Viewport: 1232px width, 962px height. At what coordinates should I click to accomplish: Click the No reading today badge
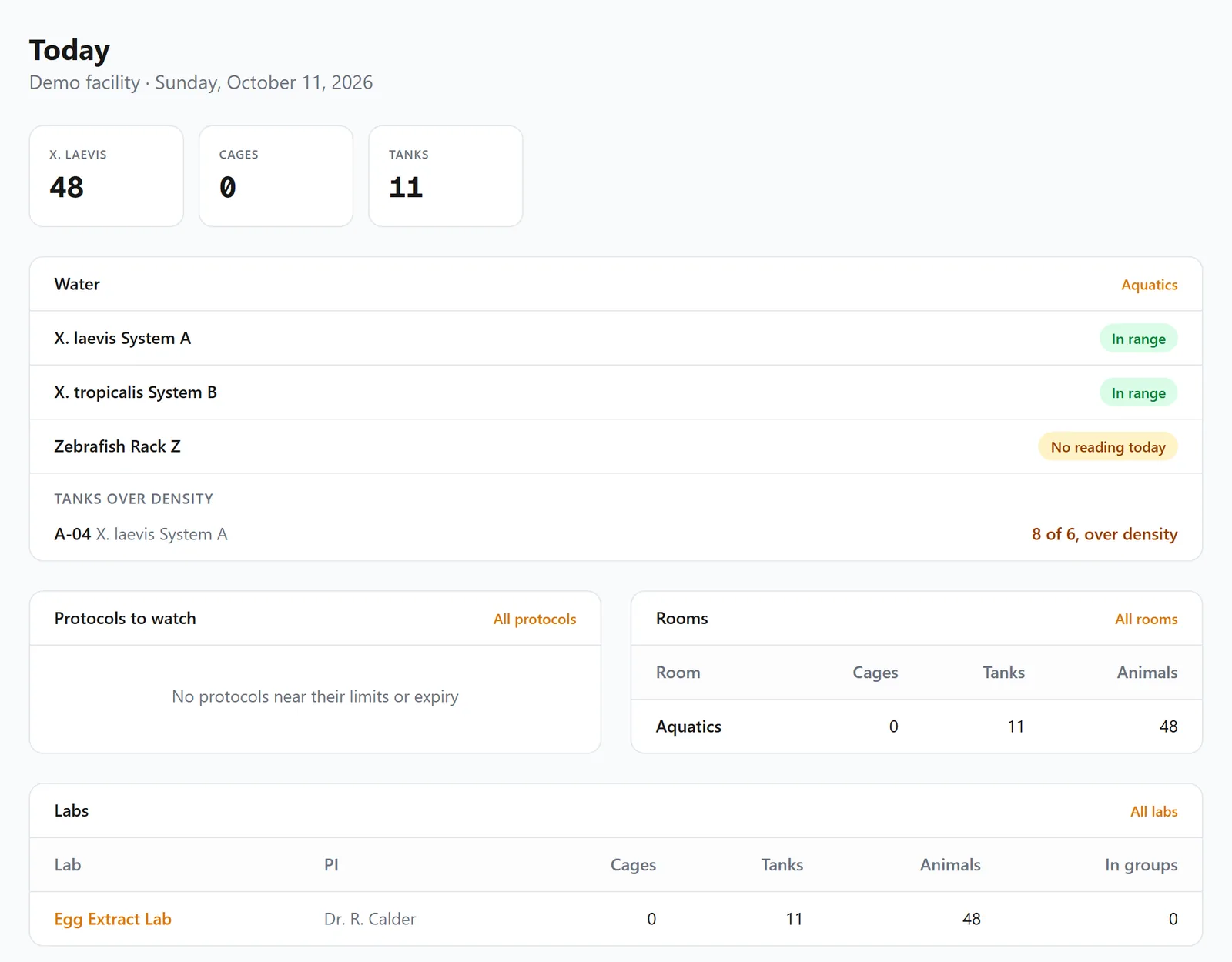point(1108,446)
